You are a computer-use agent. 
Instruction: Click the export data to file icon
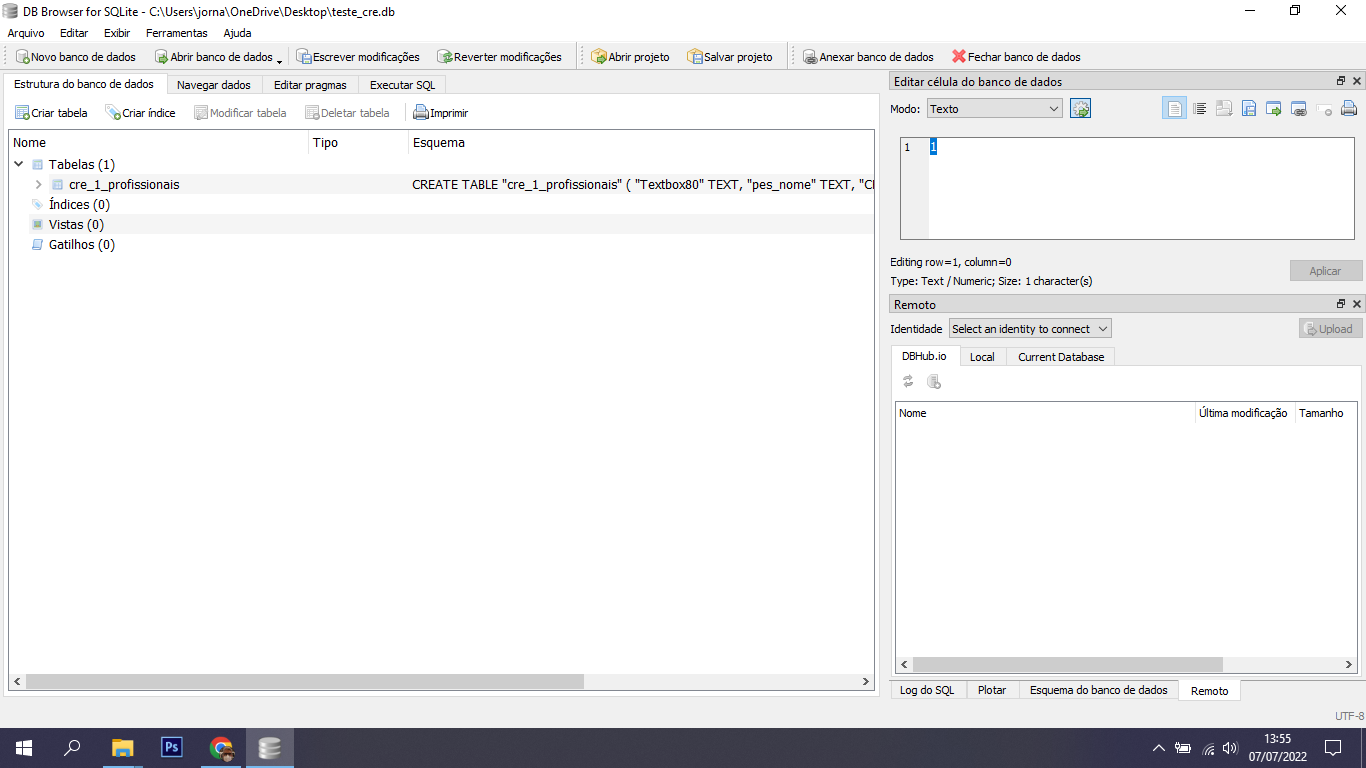pos(1249,108)
